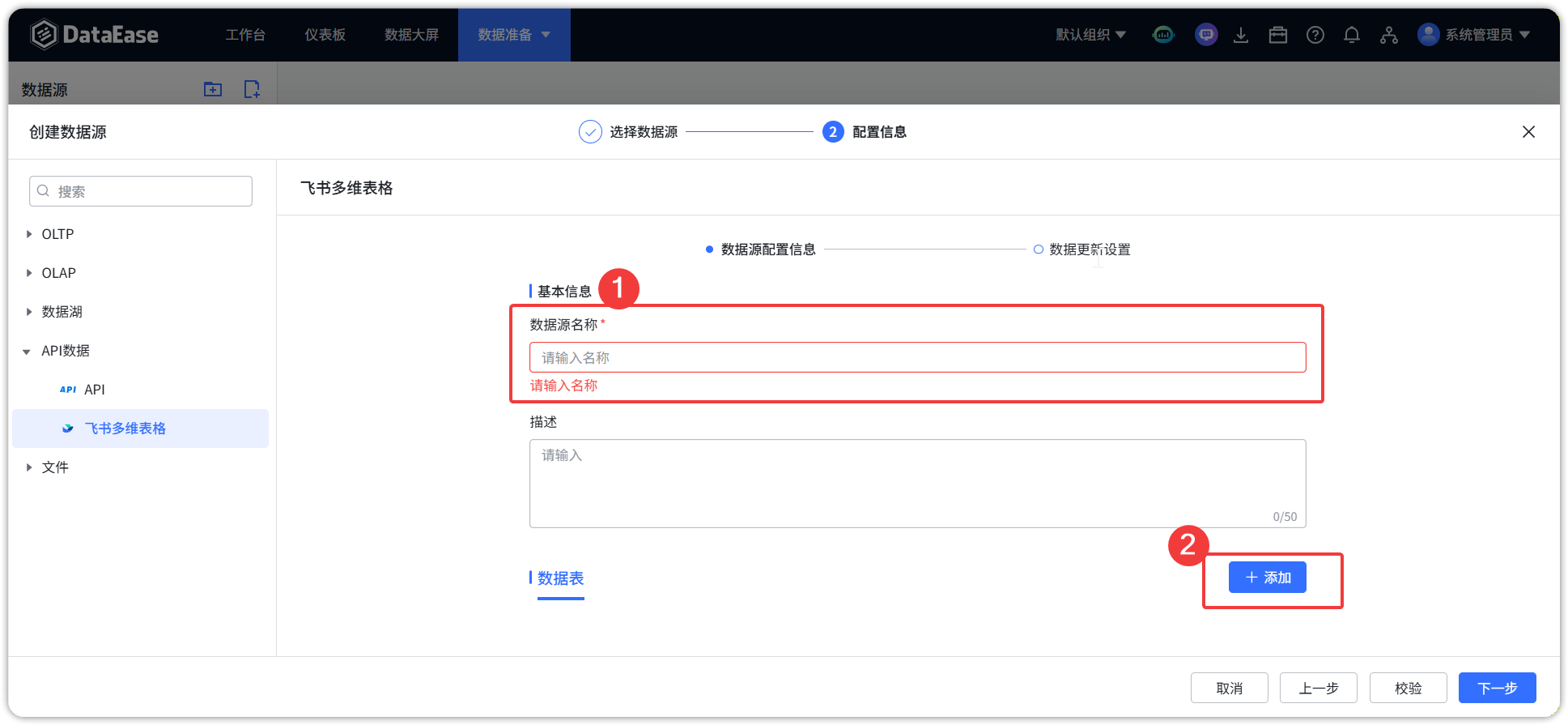Image resolution: width=1568 pixels, height=725 pixels.
Task: Click the 飞书多维表格 bird icon
Action: coord(68,429)
